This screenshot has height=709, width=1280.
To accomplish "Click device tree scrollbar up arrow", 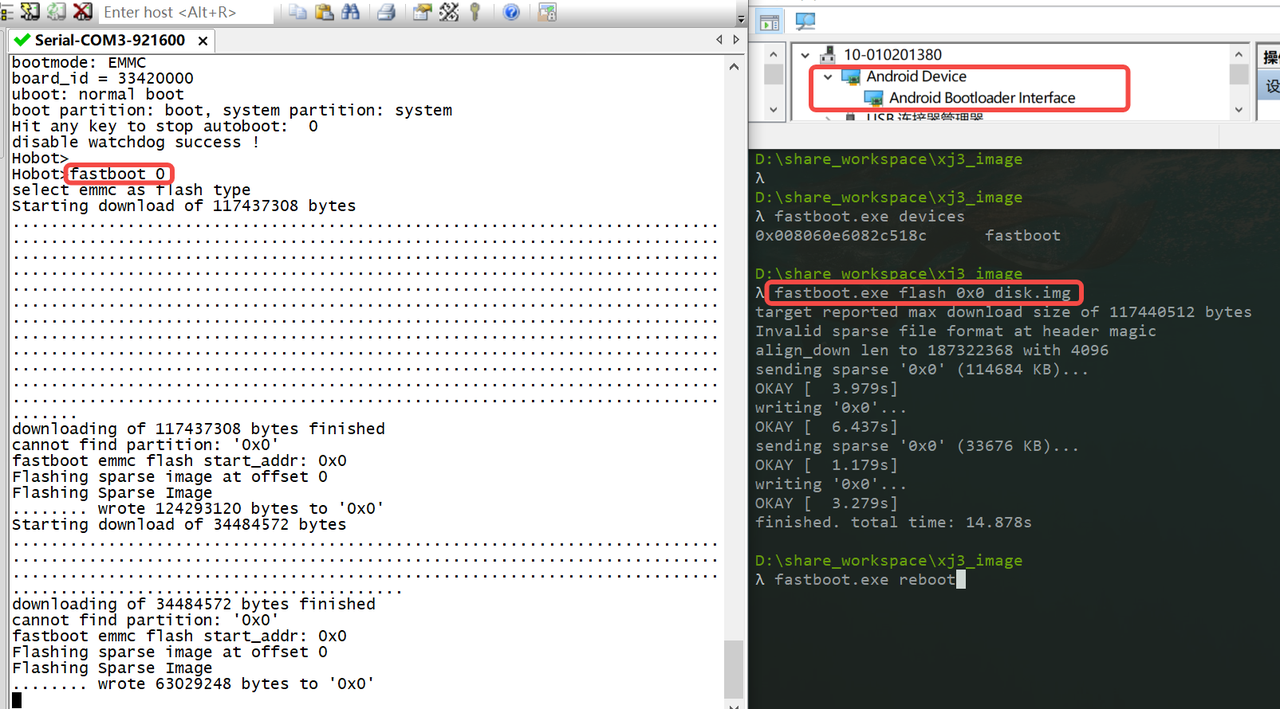I will (x=1239, y=54).
